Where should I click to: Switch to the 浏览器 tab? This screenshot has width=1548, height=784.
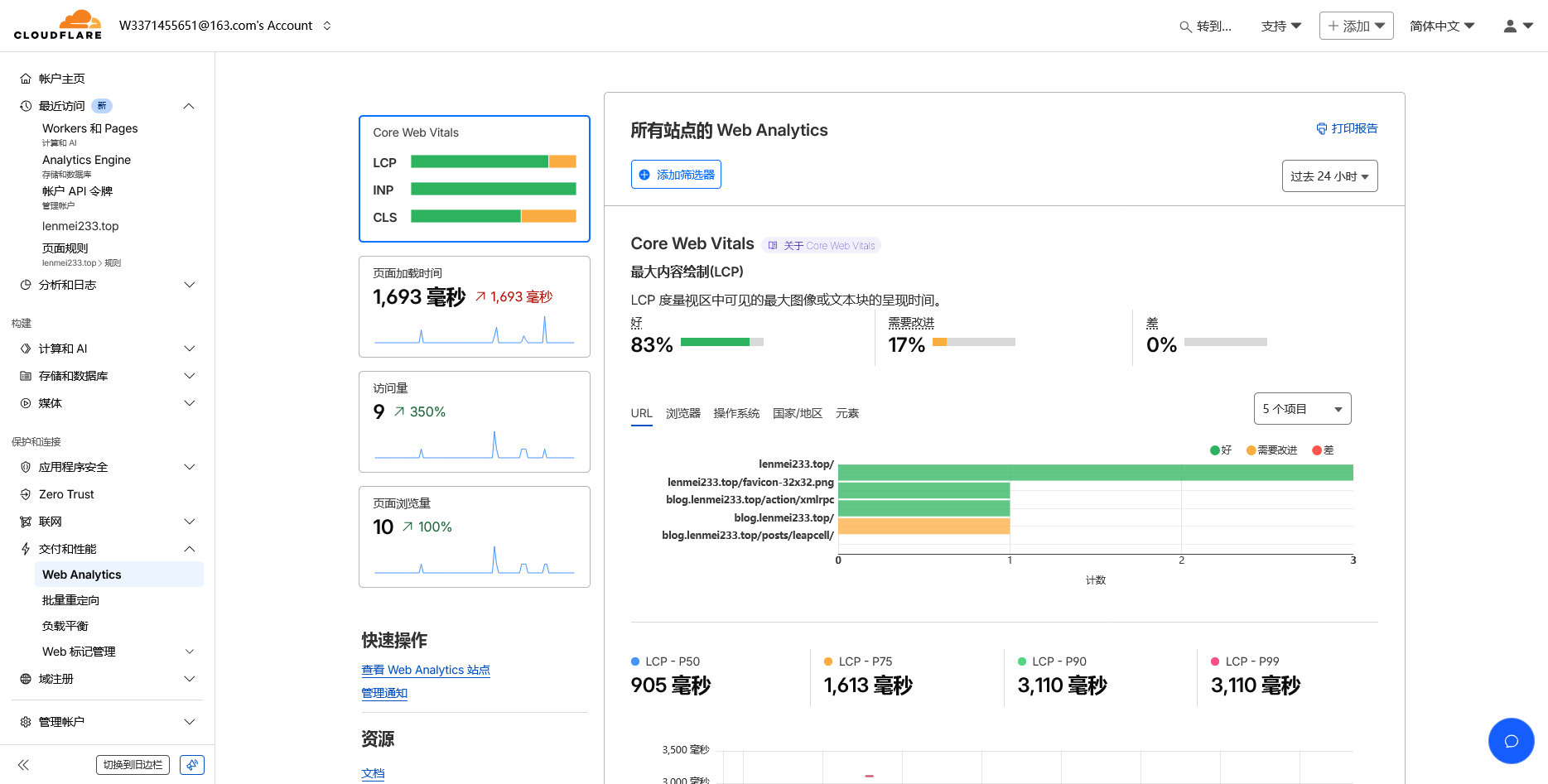point(682,413)
